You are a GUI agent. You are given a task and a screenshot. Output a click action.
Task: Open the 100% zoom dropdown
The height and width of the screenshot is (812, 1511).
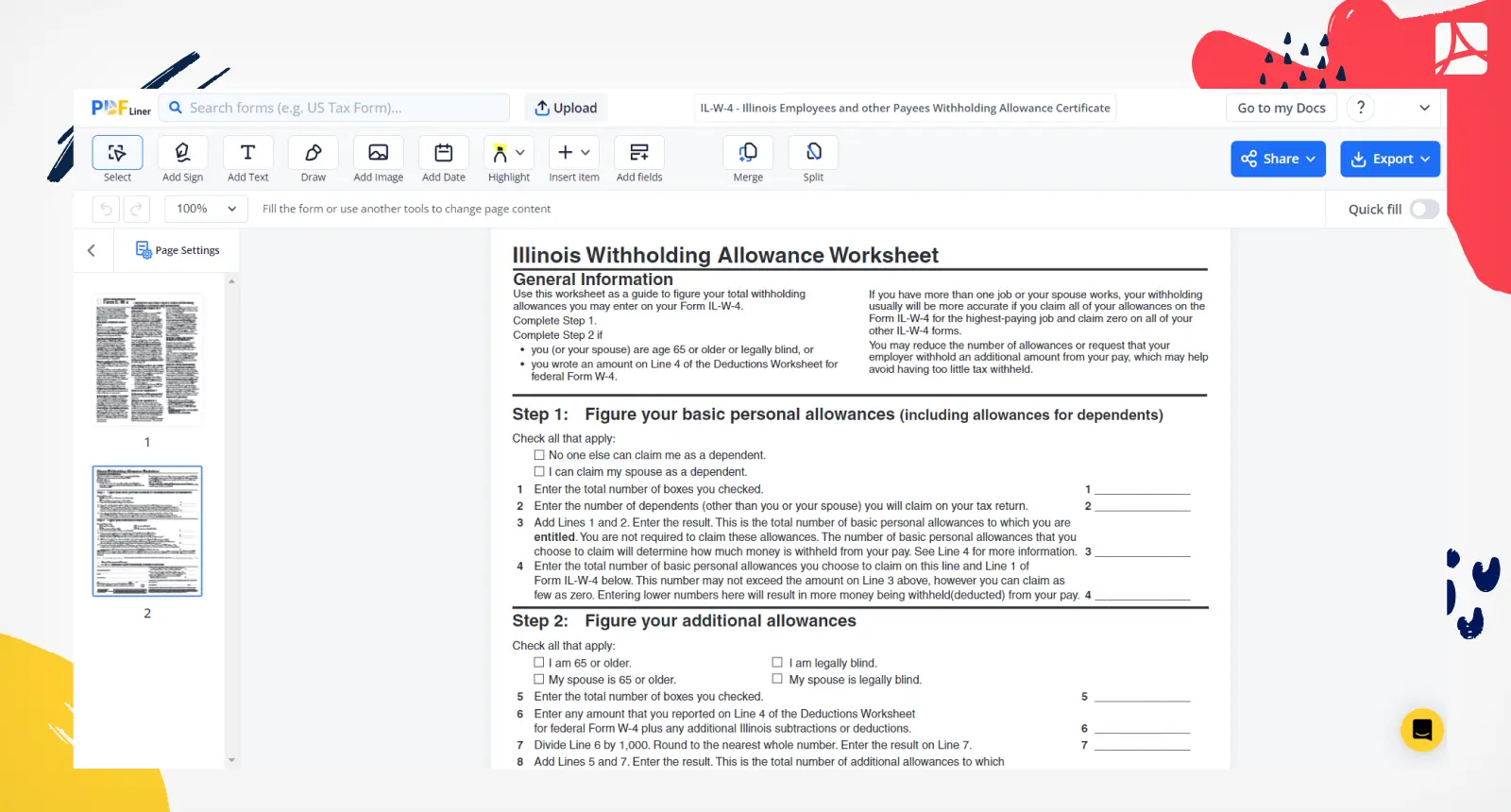tap(206, 209)
